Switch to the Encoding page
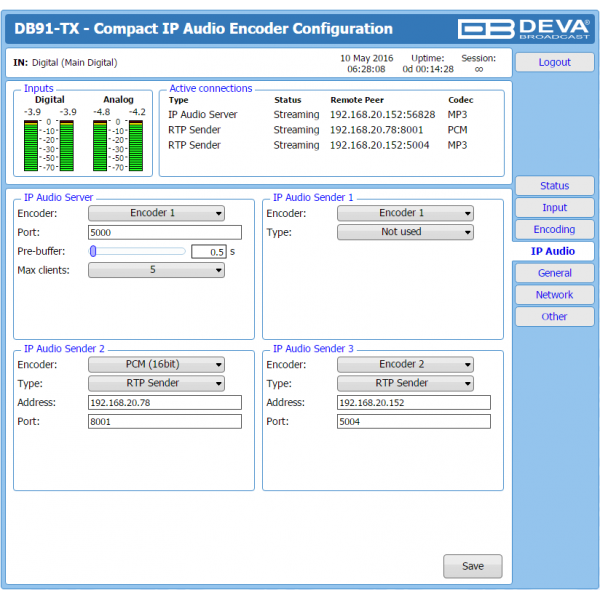 click(554, 230)
